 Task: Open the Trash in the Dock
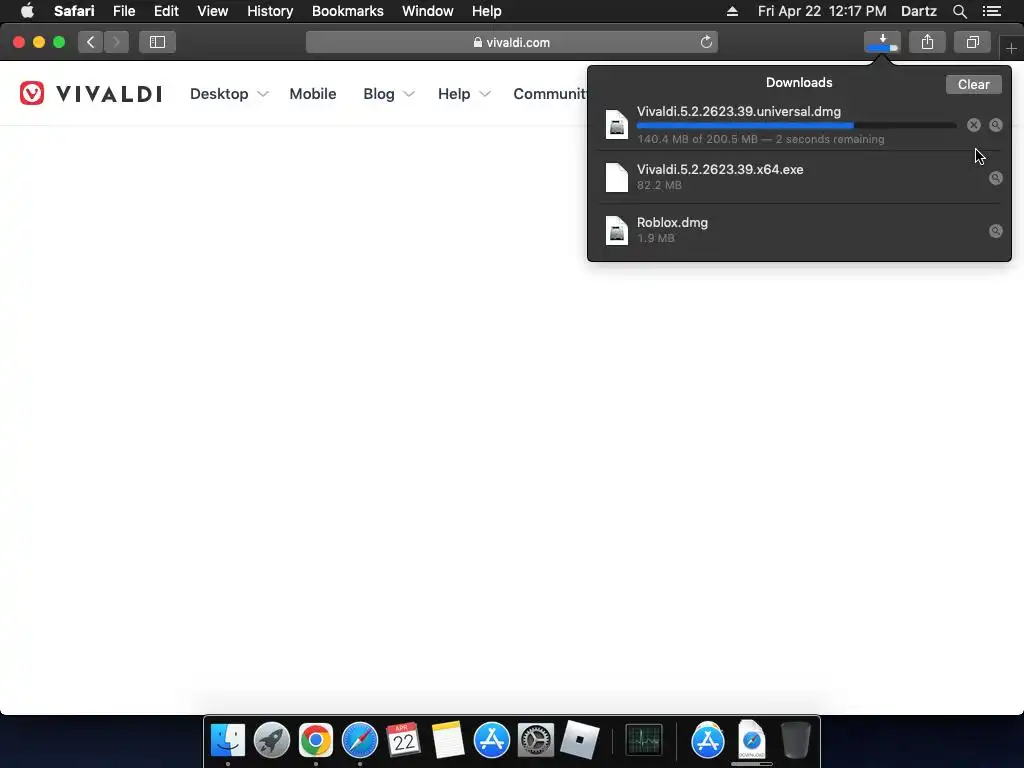point(795,741)
